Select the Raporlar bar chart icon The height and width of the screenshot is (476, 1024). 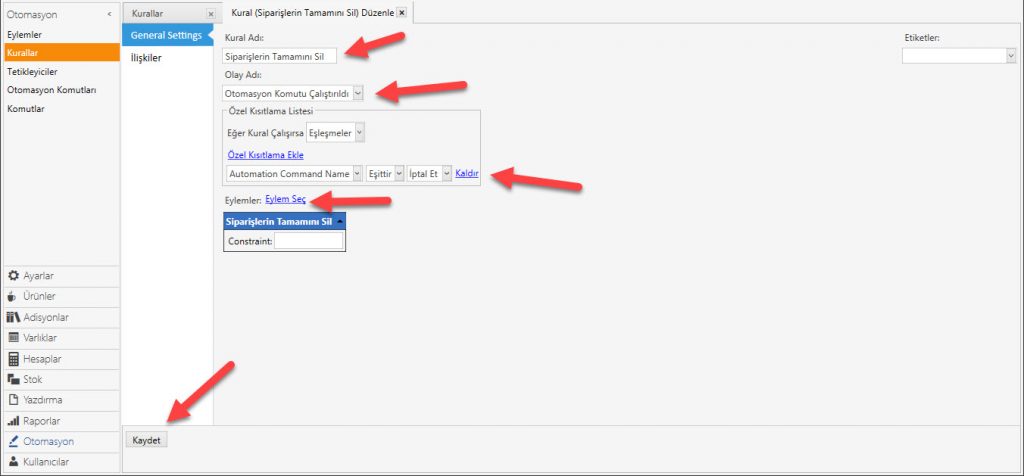[x=14, y=421]
